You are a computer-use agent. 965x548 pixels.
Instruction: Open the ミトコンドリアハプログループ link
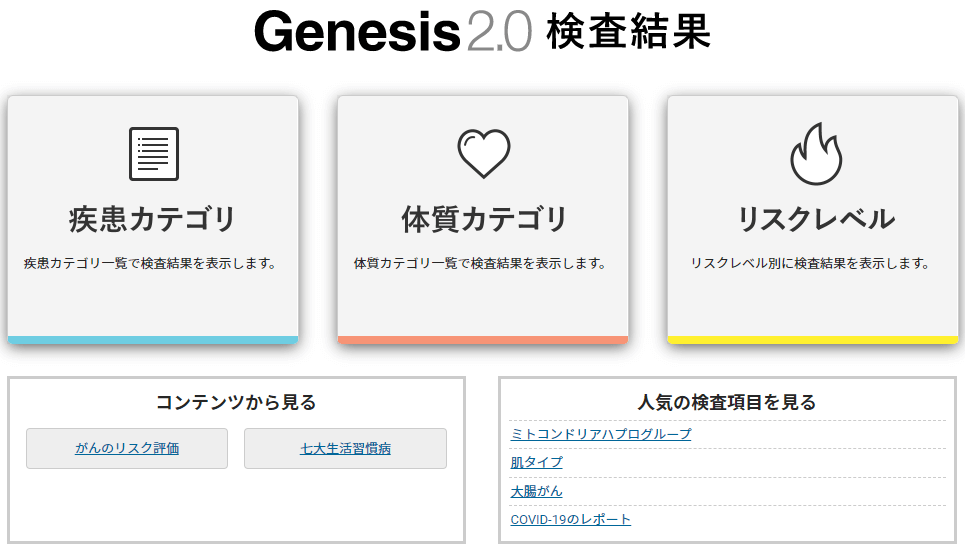click(601, 434)
